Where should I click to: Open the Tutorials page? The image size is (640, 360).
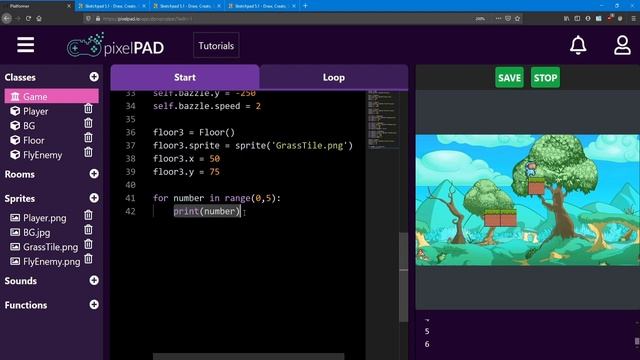point(216,46)
